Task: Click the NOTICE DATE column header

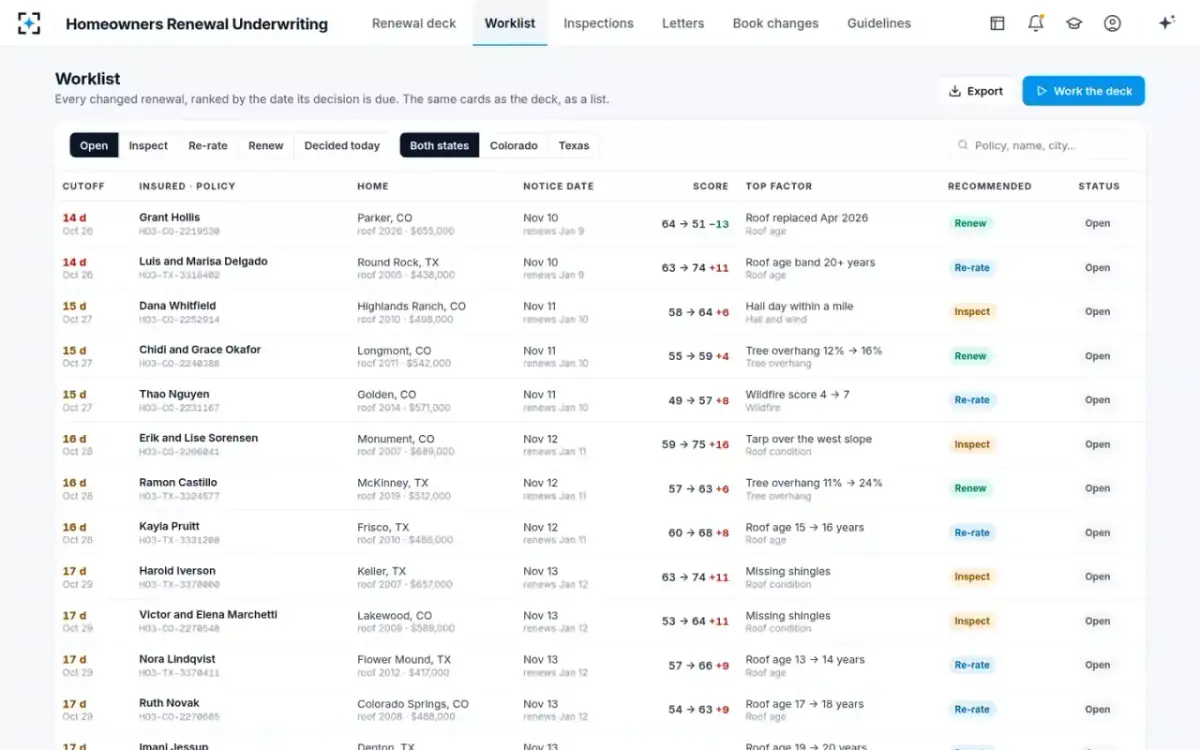Action: click(x=558, y=186)
